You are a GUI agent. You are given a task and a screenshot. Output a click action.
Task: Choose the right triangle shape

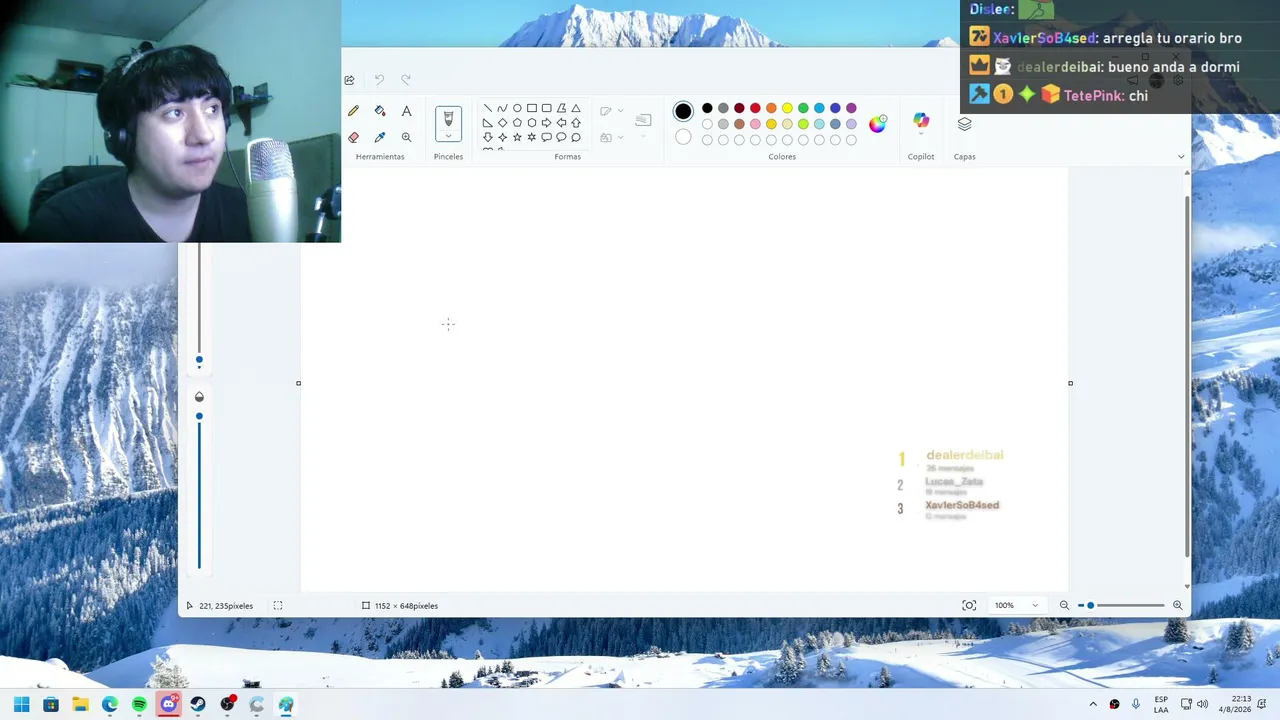487,123
